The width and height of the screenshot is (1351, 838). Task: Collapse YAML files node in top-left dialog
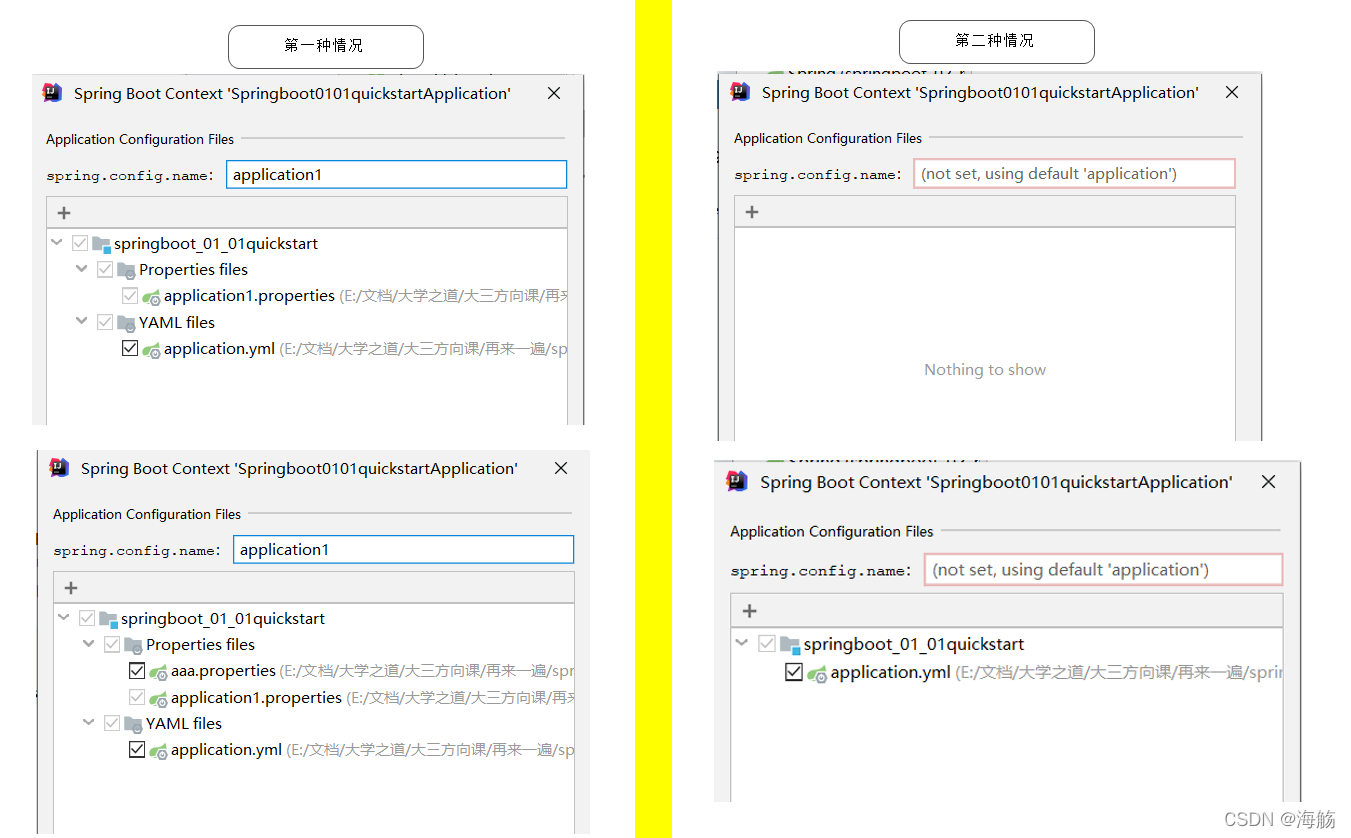click(x=82, y=322)
